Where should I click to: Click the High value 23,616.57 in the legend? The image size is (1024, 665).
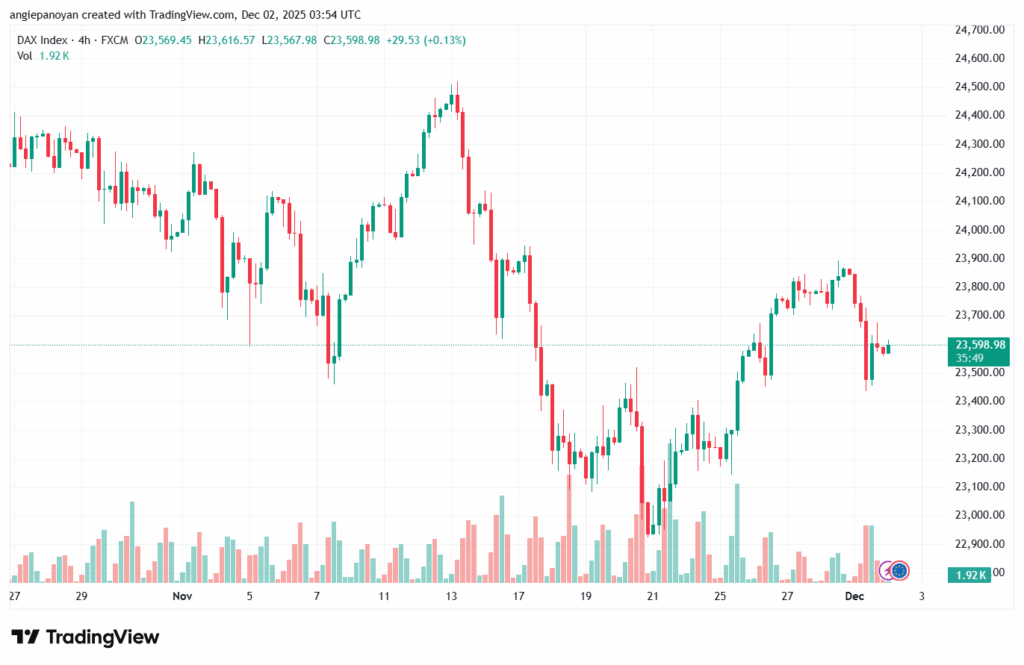pos(231,40)
